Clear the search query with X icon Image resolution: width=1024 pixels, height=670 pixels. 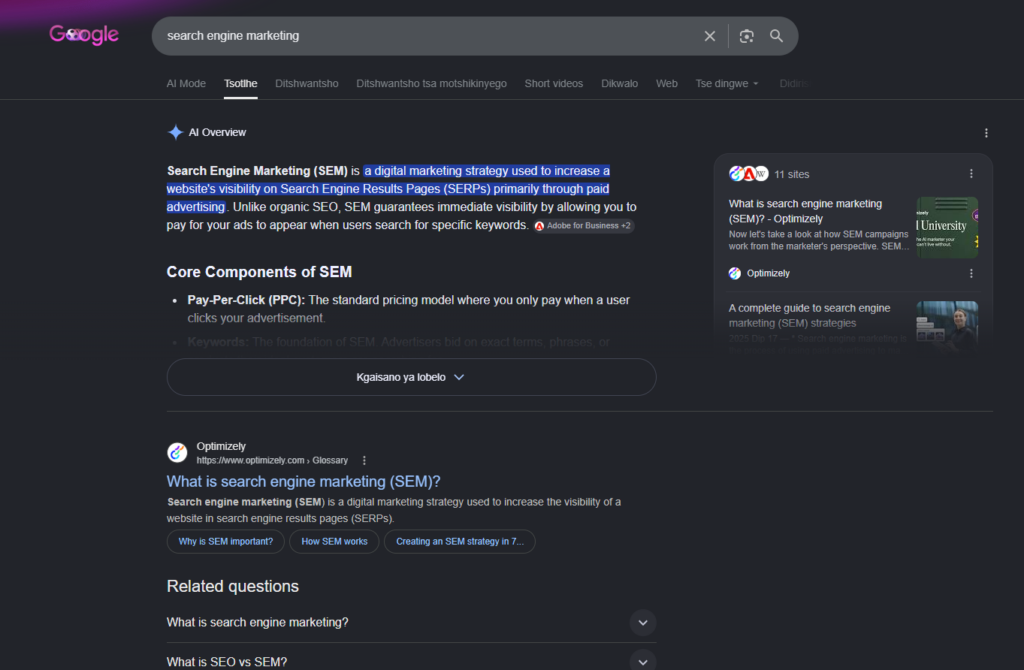point(710,36)
